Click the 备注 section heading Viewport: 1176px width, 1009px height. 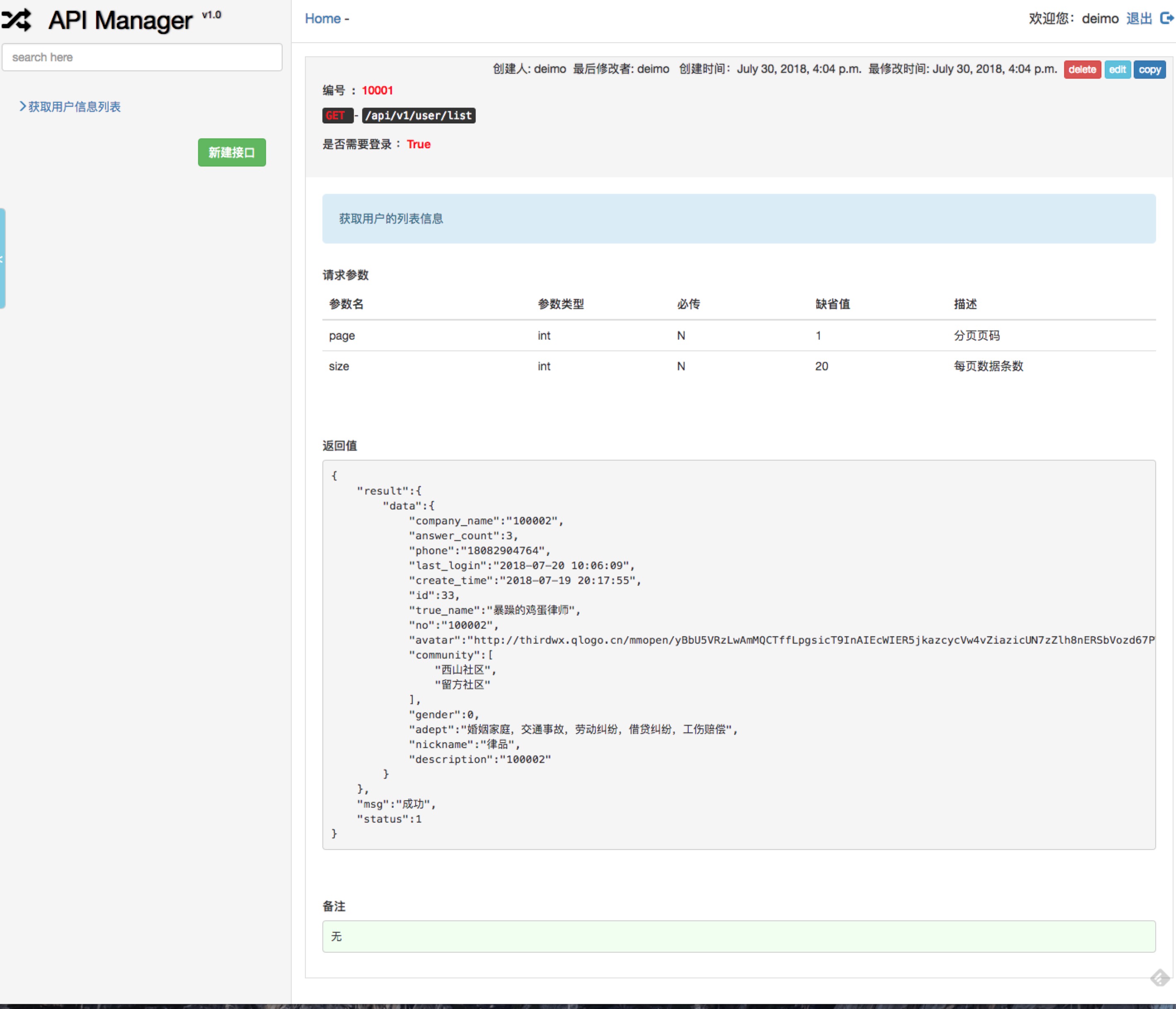tap(334, 906)
